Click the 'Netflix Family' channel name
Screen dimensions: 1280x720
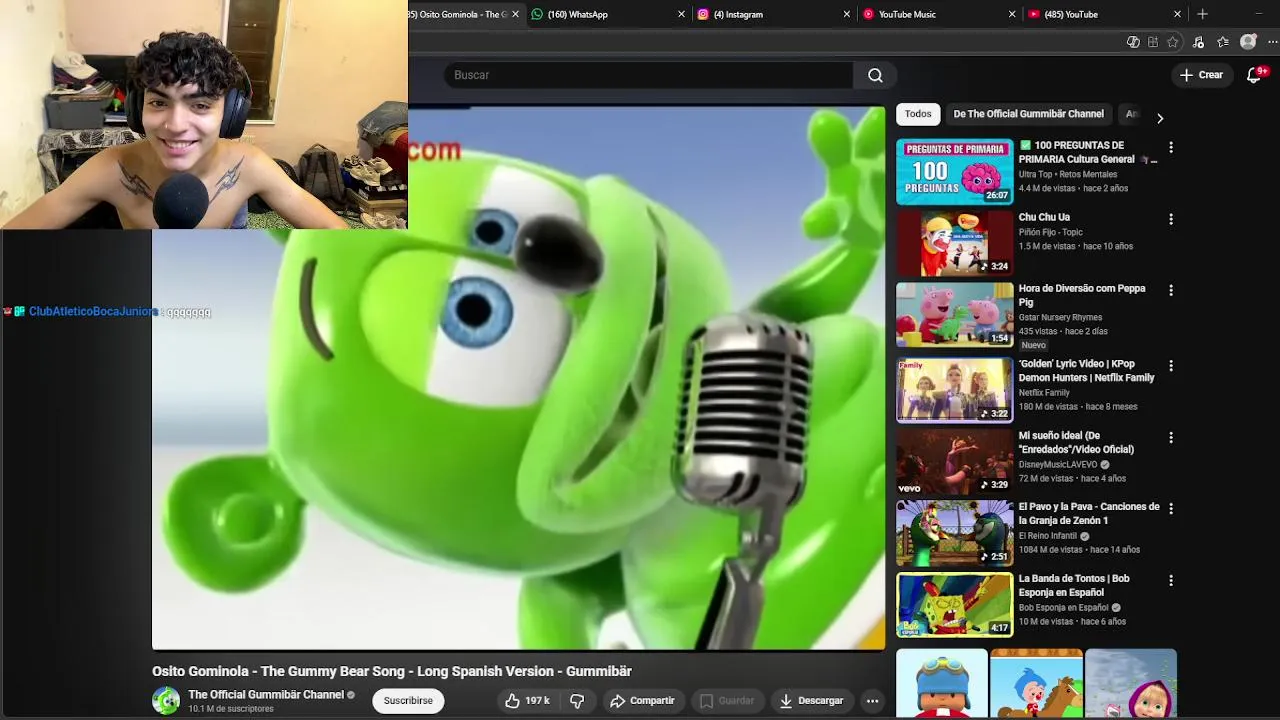point(1044,393)
